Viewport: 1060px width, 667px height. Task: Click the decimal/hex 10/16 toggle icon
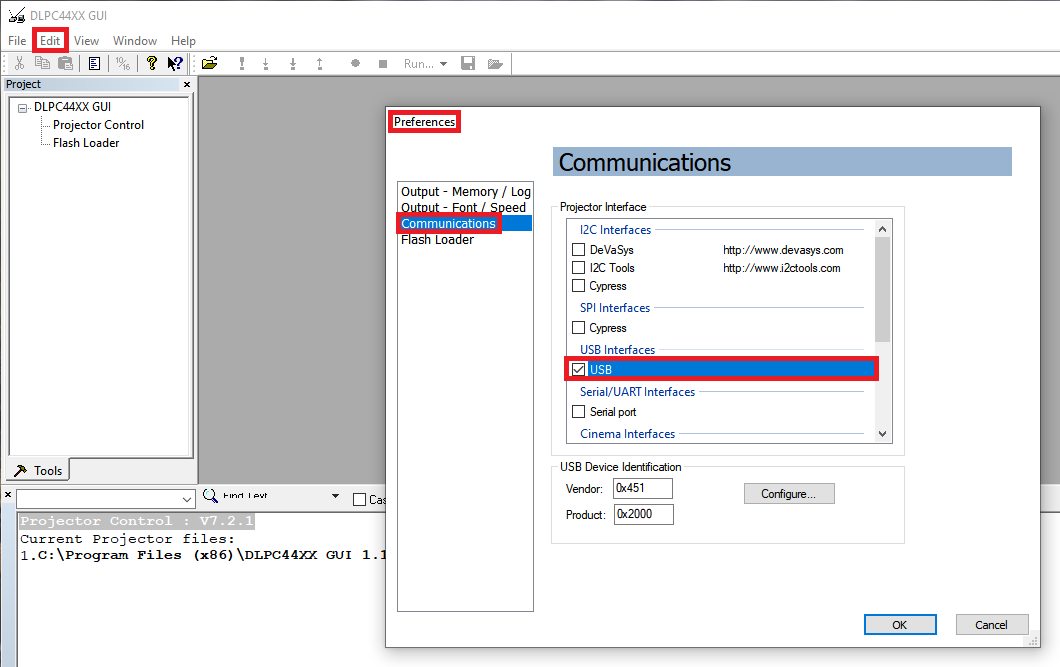point(122,64)
